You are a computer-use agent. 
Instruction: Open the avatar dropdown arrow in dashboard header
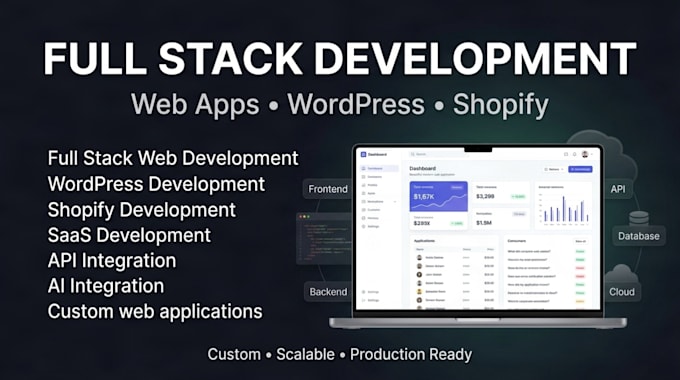pos(592,154)
